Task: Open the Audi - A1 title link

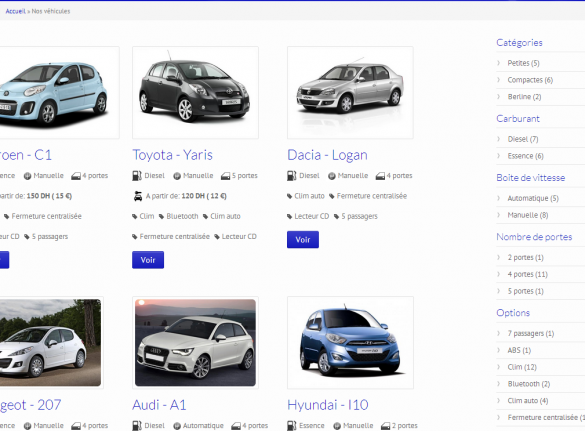Action: (159, 405)
